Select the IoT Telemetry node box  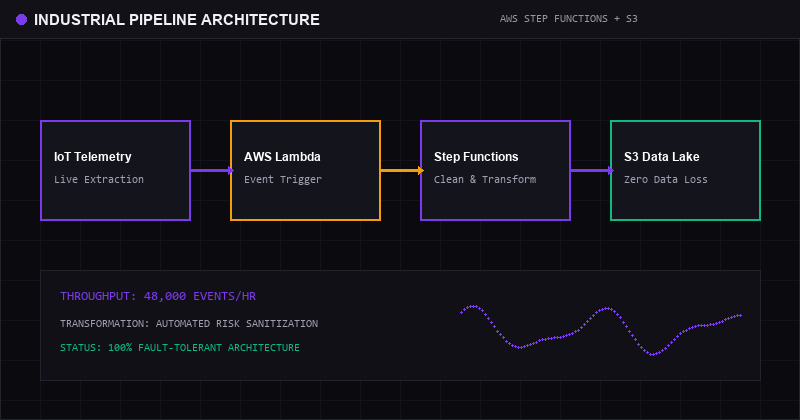pos(115,170)
